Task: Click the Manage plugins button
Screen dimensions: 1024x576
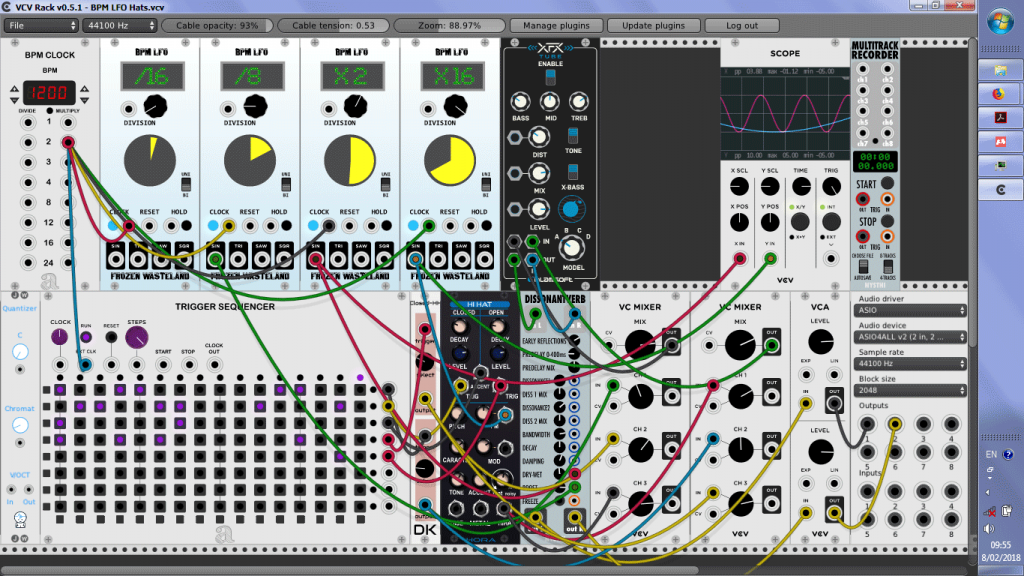Action: pos(556,25)
